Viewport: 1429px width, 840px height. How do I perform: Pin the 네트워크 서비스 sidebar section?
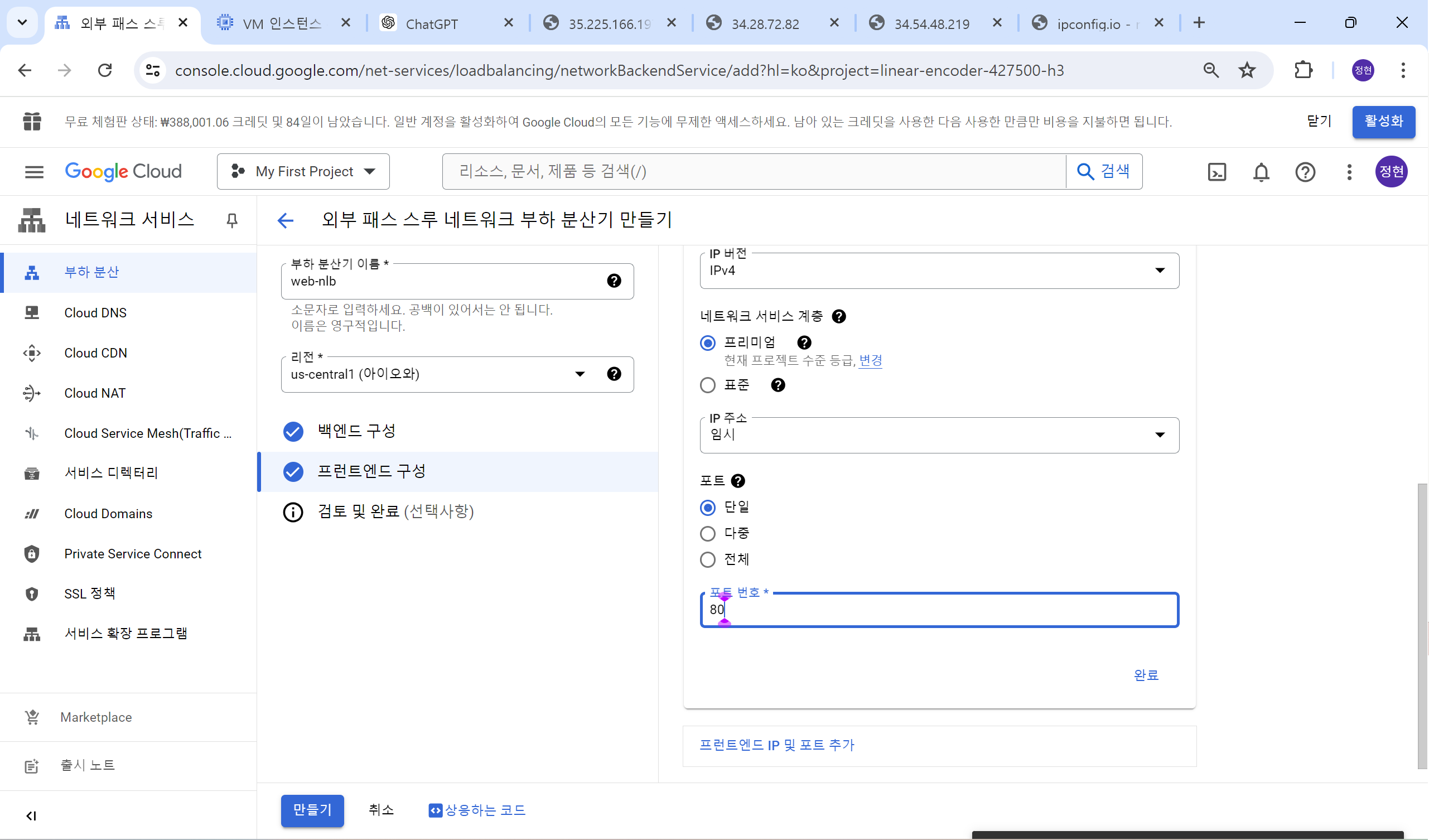point(232,220)
